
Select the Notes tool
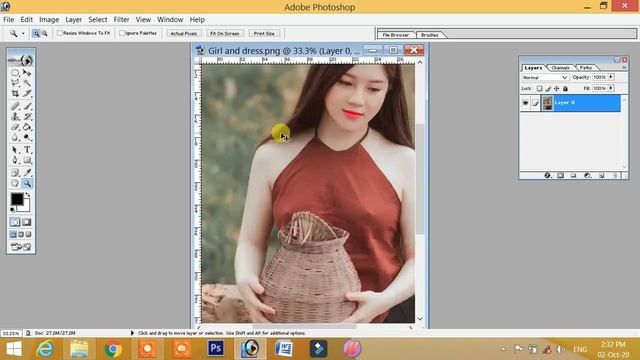coord(15,173)
